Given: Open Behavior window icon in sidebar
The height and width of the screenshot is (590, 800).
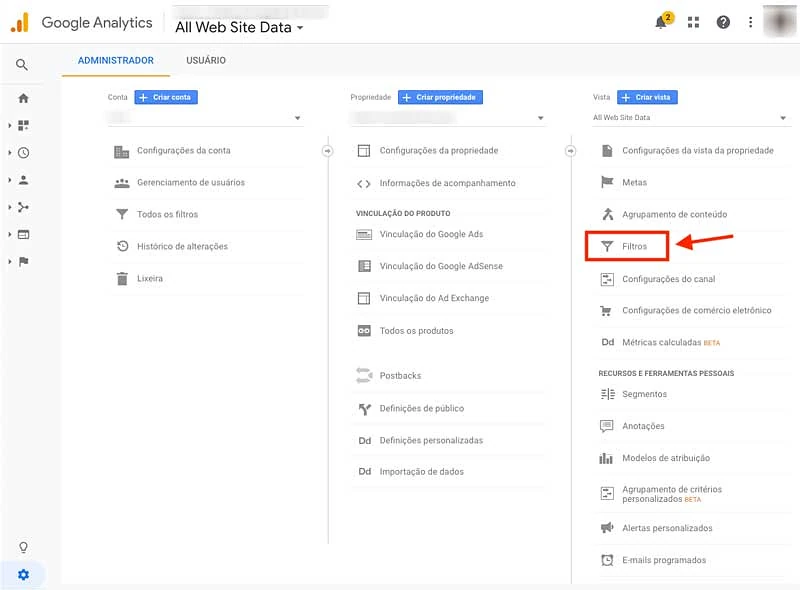Looking at the screenshot, I should pos(23,234).
